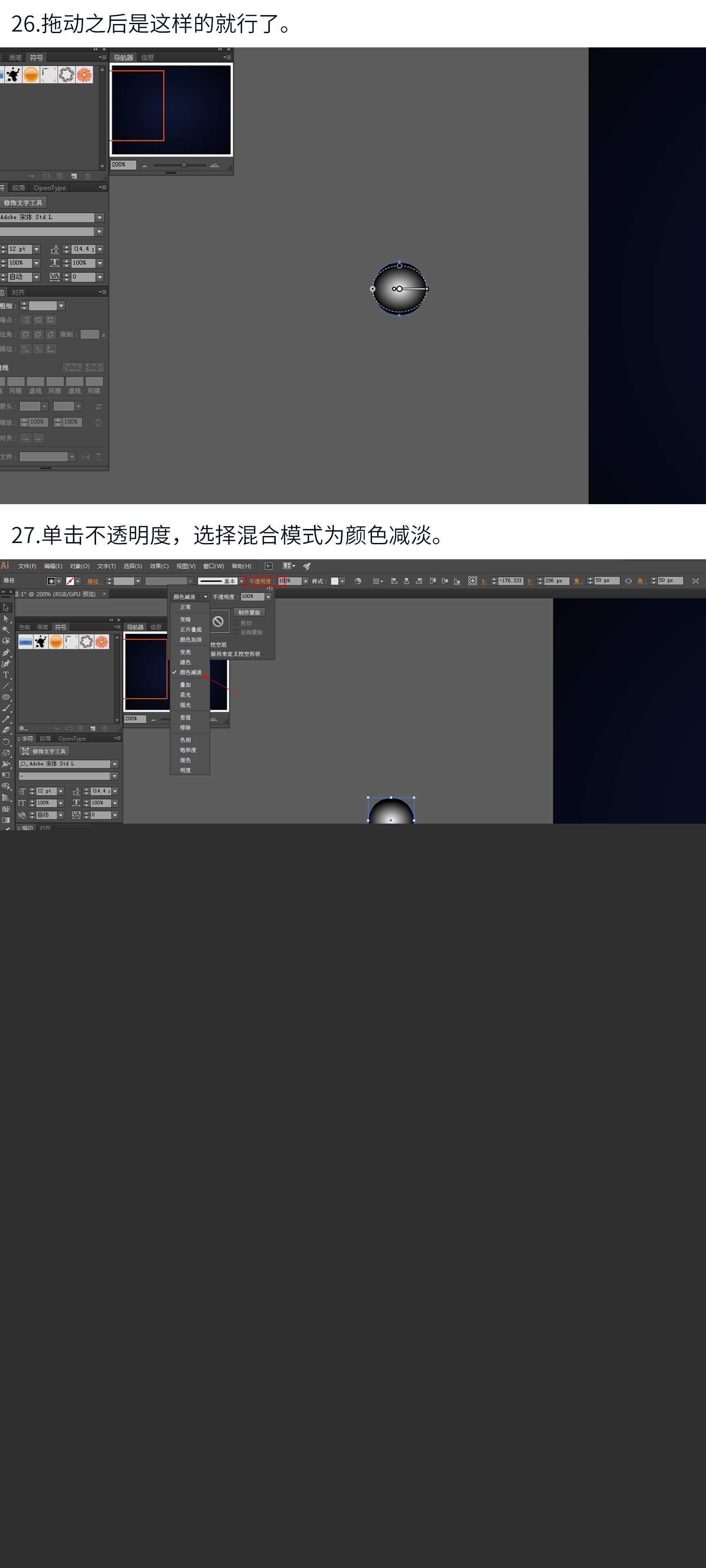Choose 正片叠底 blend mode
The image size is (706, 1568).
point(191,630)
